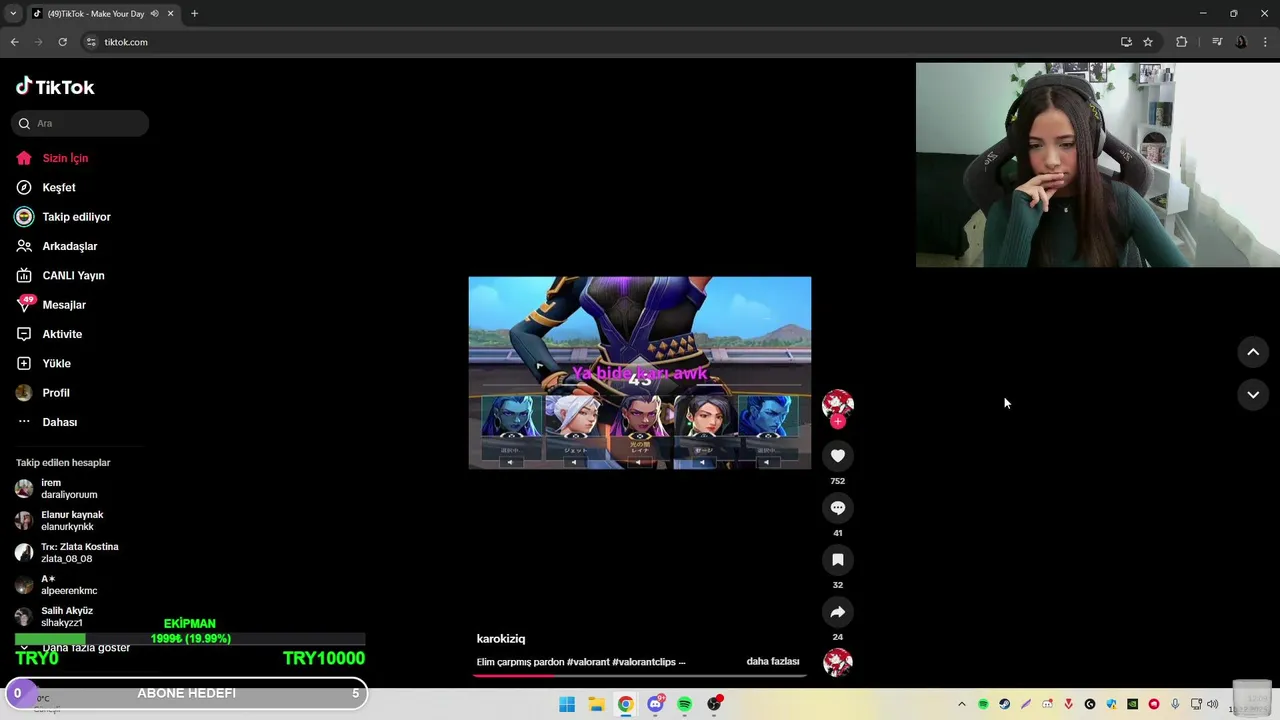Go to previous video with up arrow

pyautogui.click(x=1253, y=352)
